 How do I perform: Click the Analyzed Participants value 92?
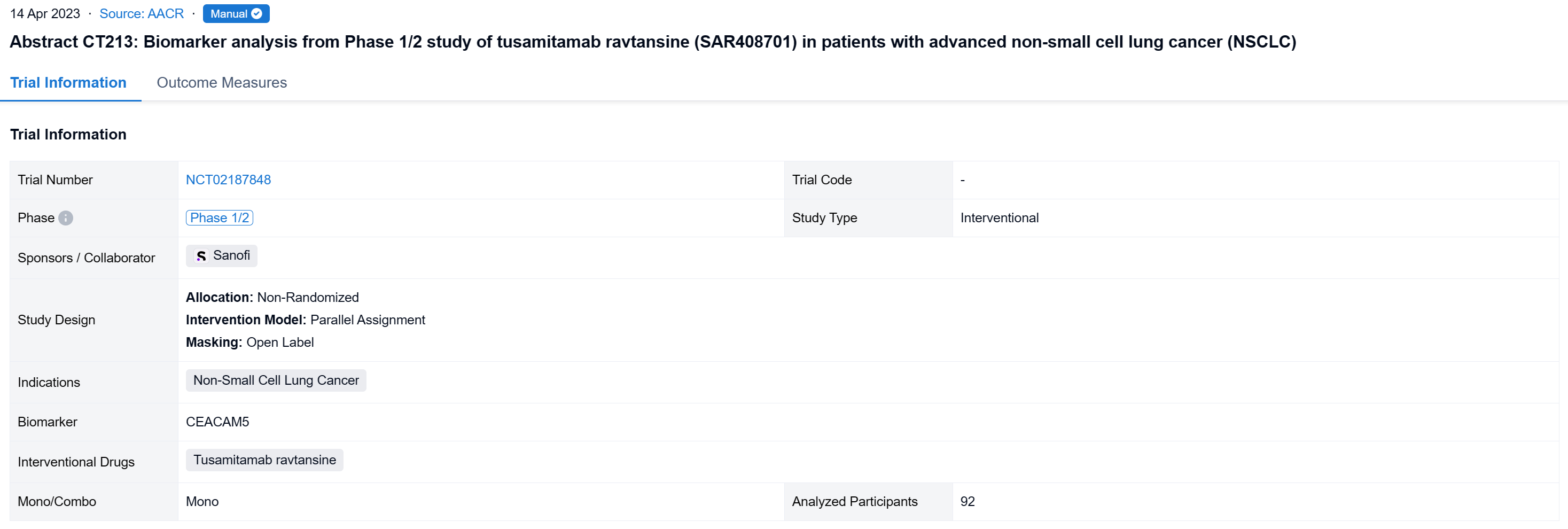click(967, 502)
